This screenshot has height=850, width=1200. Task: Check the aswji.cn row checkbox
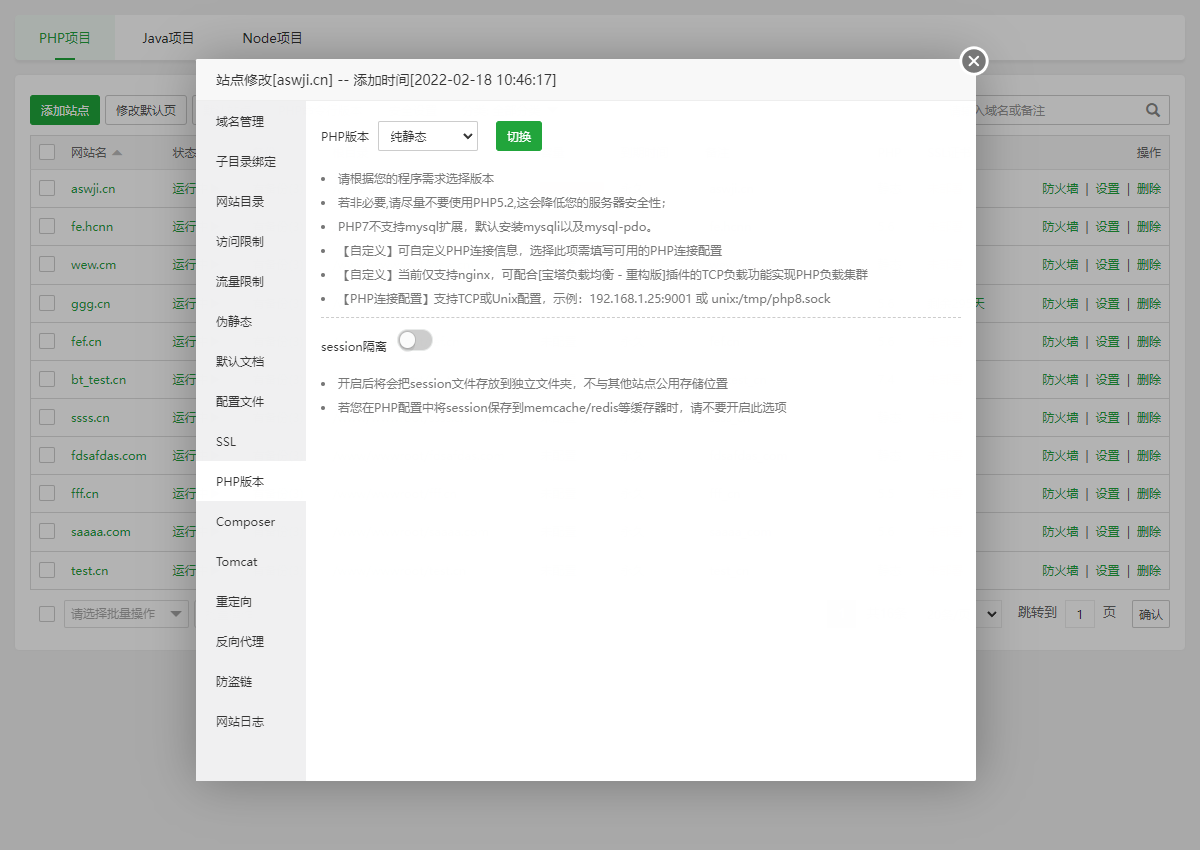(x=46, y=189)
